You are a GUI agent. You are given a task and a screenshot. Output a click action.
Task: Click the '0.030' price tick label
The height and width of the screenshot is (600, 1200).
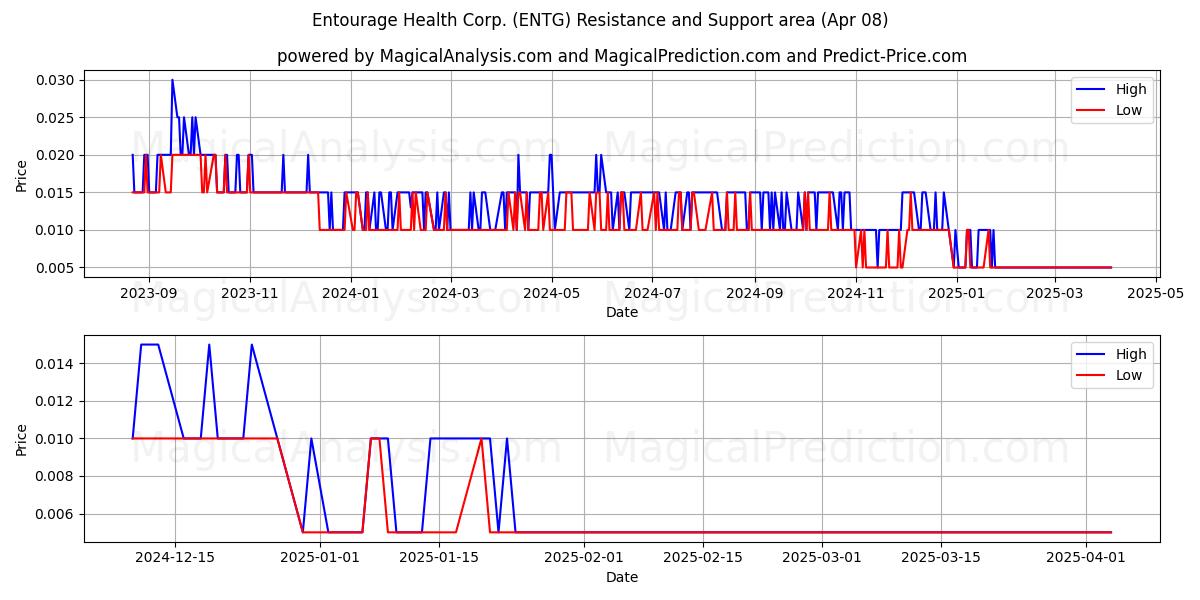tap(57, 80)
